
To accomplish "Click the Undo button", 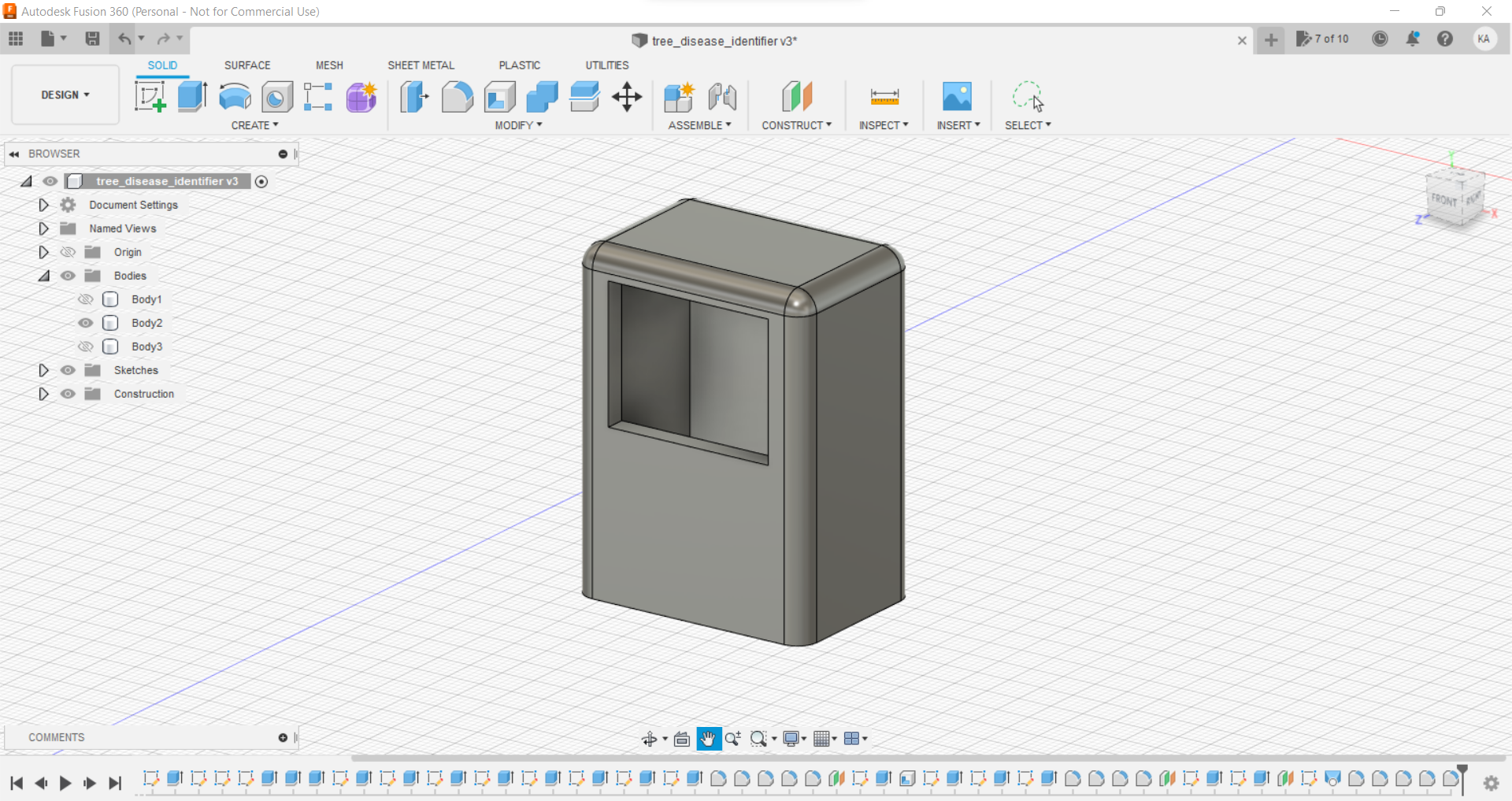I will (x=124, y=39).
